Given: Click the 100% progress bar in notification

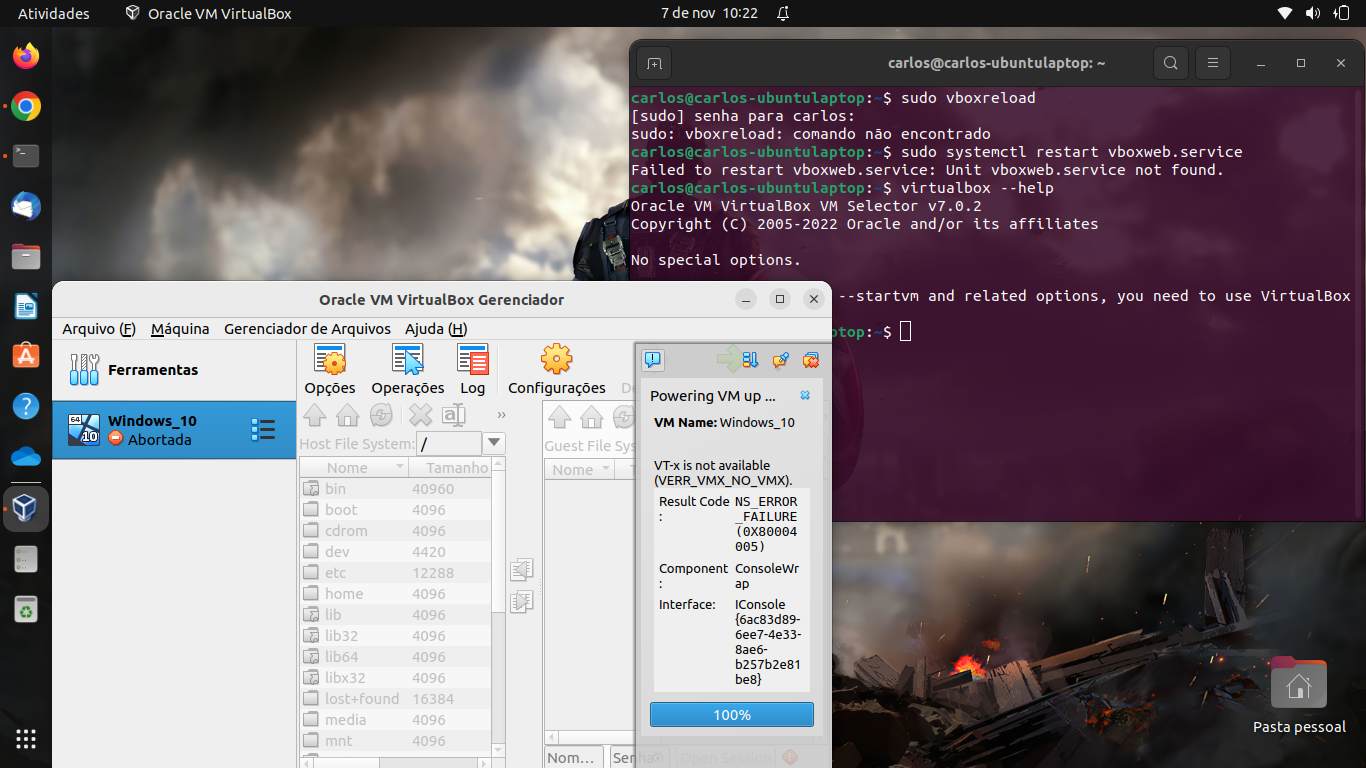Looking at the screenshot, I should pyautogui.click(x=732, y=715).
